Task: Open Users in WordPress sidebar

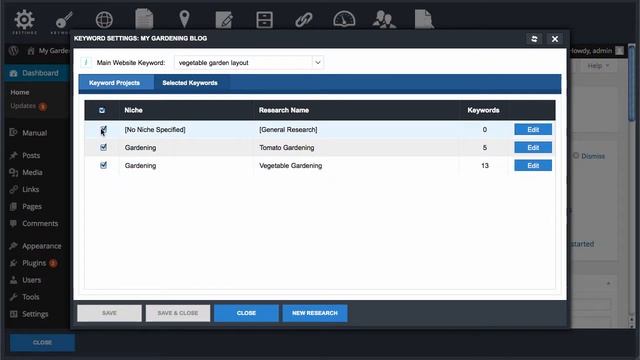Action: (31, 280)
